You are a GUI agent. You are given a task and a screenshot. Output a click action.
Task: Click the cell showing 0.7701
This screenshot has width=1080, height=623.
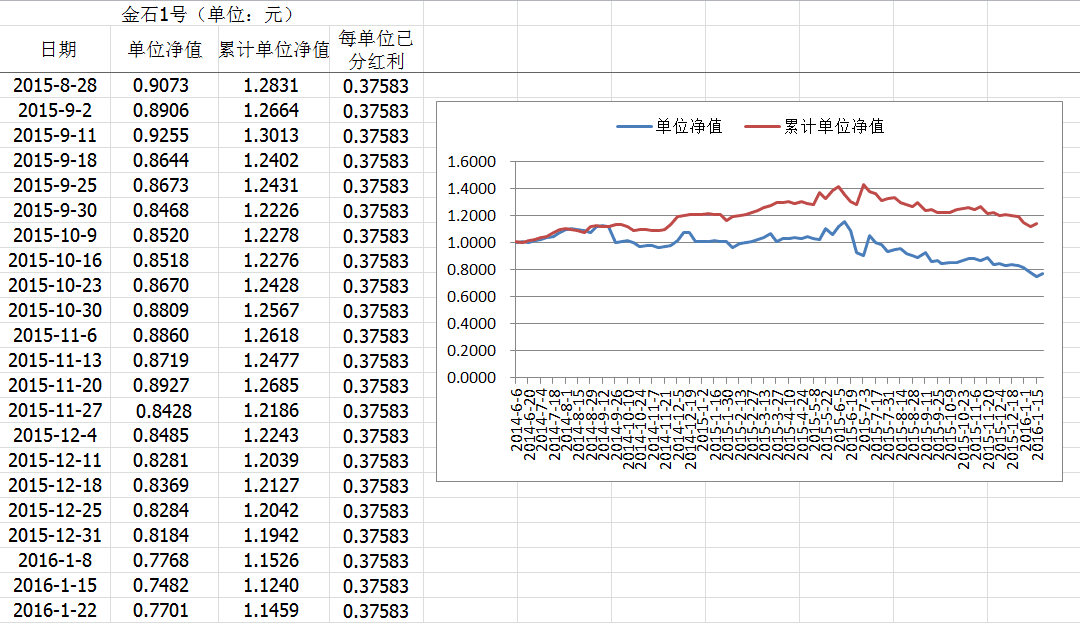161,610
